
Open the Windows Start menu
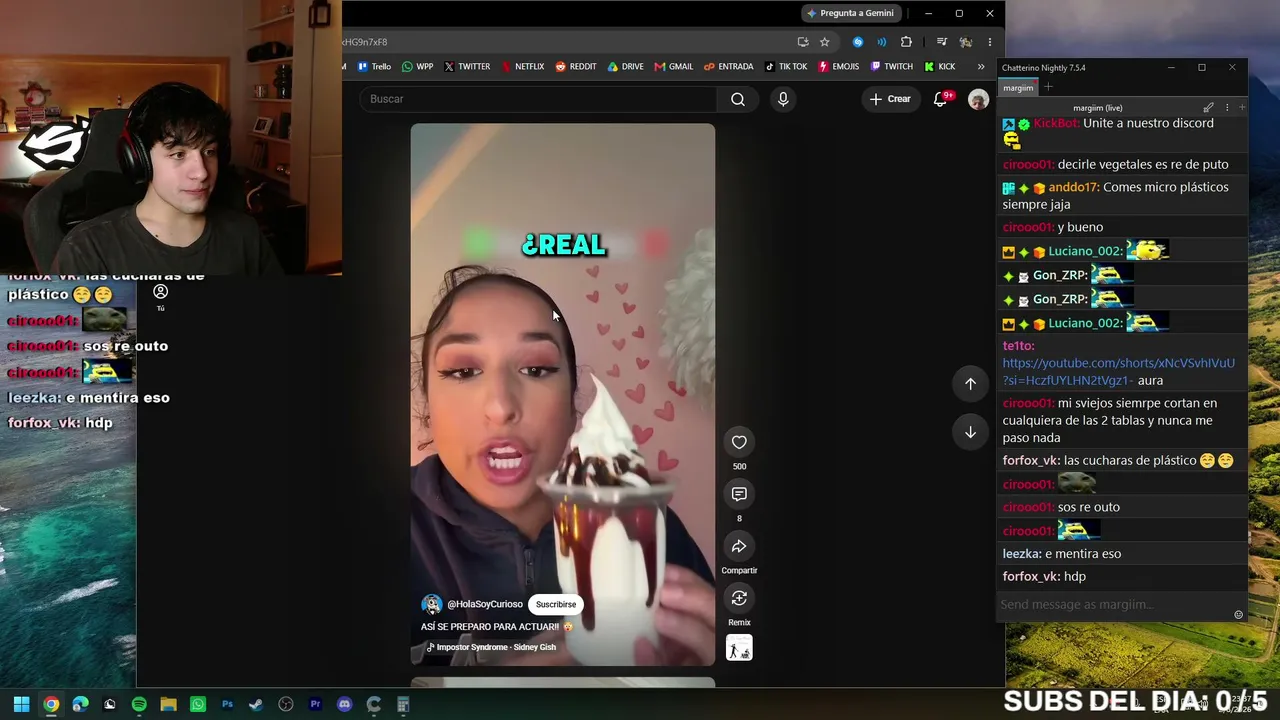pyautogui.click(x=21, y=704)
